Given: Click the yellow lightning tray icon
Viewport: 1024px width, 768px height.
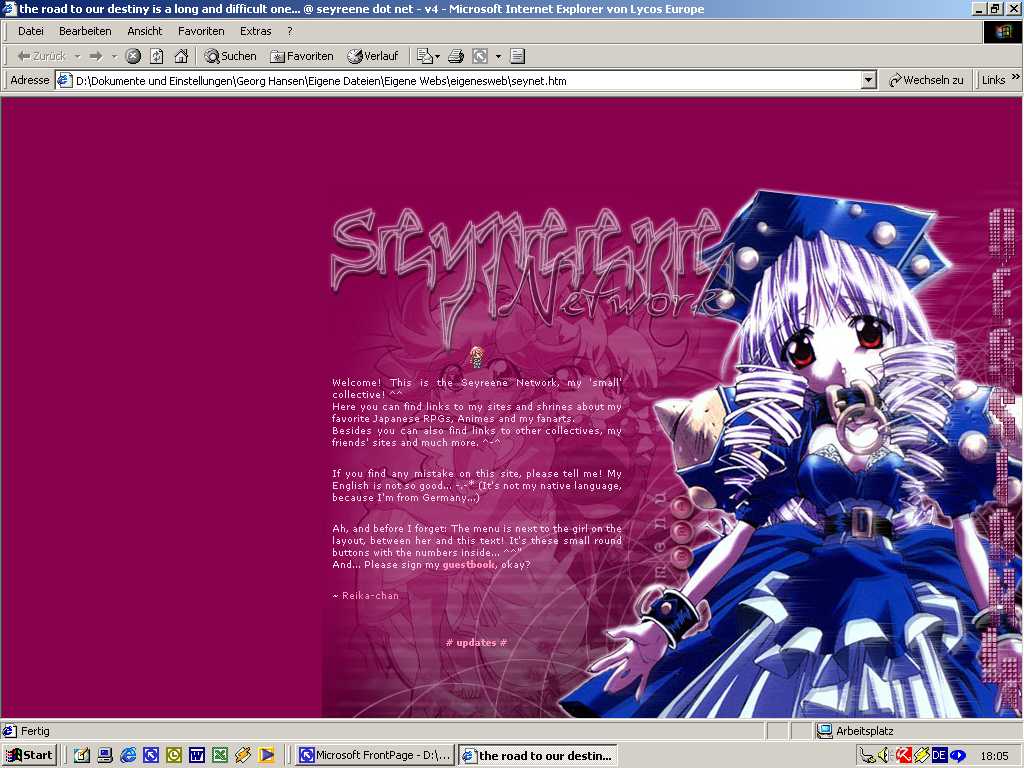Looking at the screenshot, I should click(921, 756).
